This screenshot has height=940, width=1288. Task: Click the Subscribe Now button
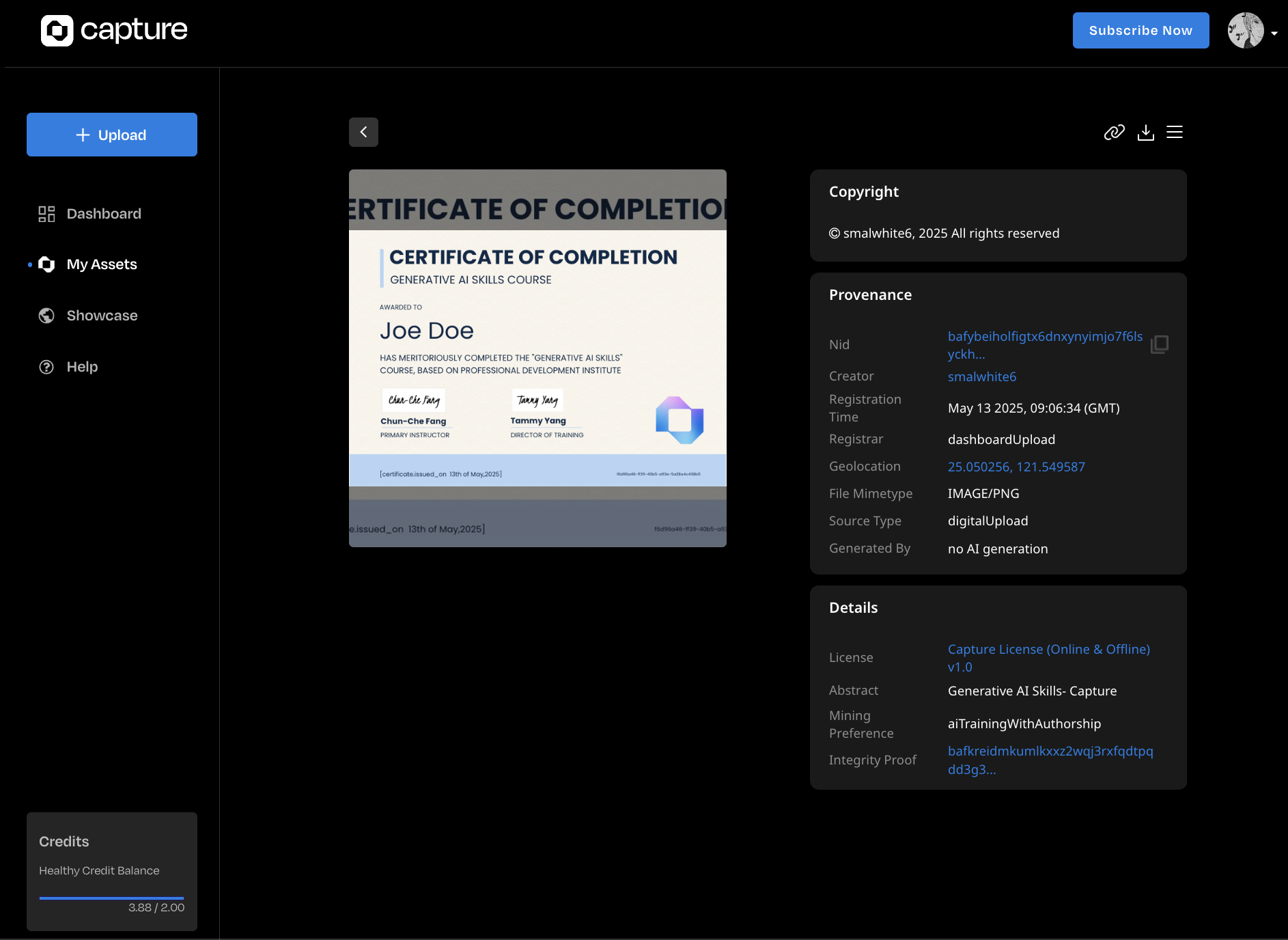[x=1140, y=31]
